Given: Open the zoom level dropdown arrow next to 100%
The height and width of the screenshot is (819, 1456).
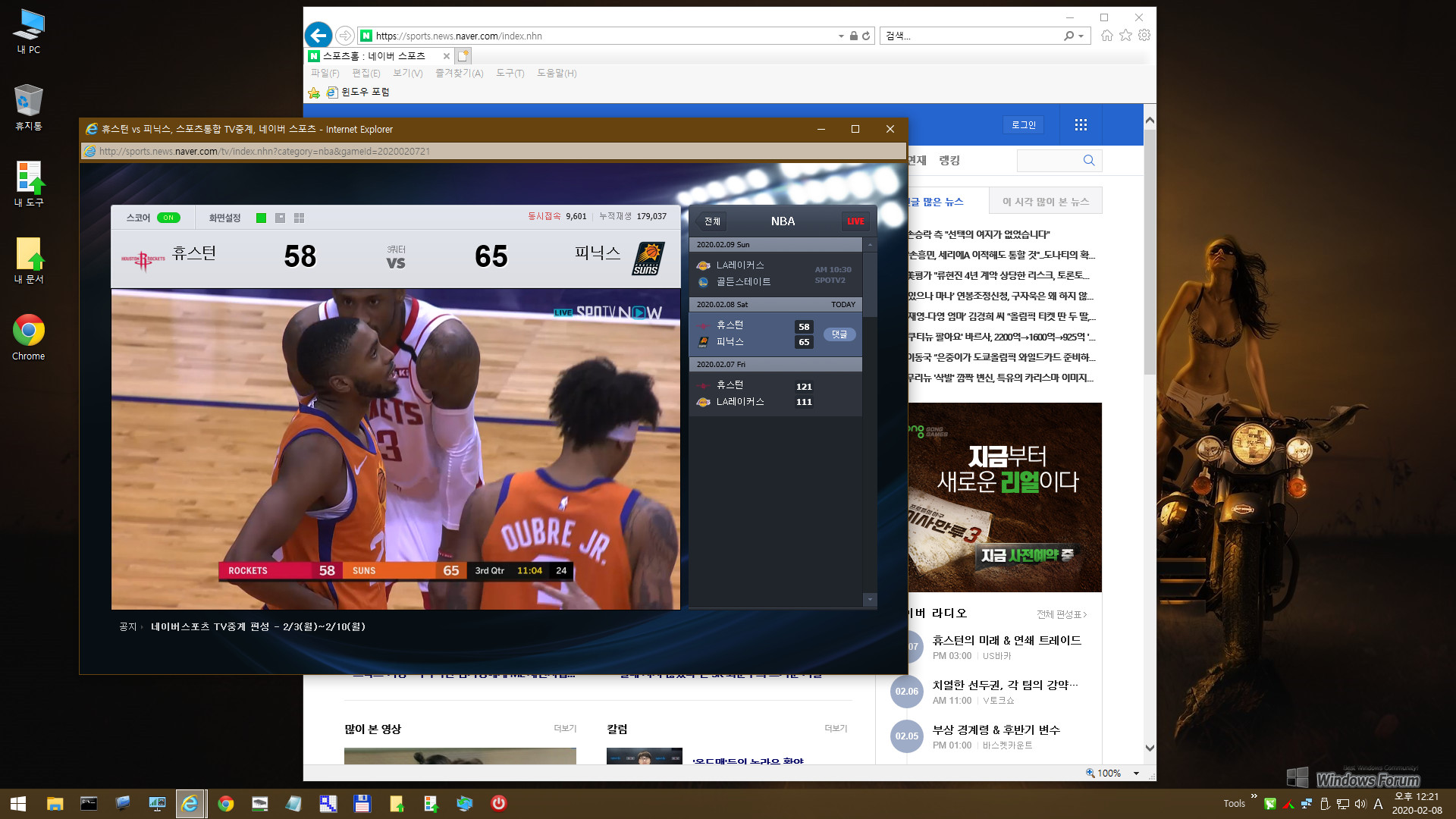Looking at the screenshot, I should (x=1136, y=773).
